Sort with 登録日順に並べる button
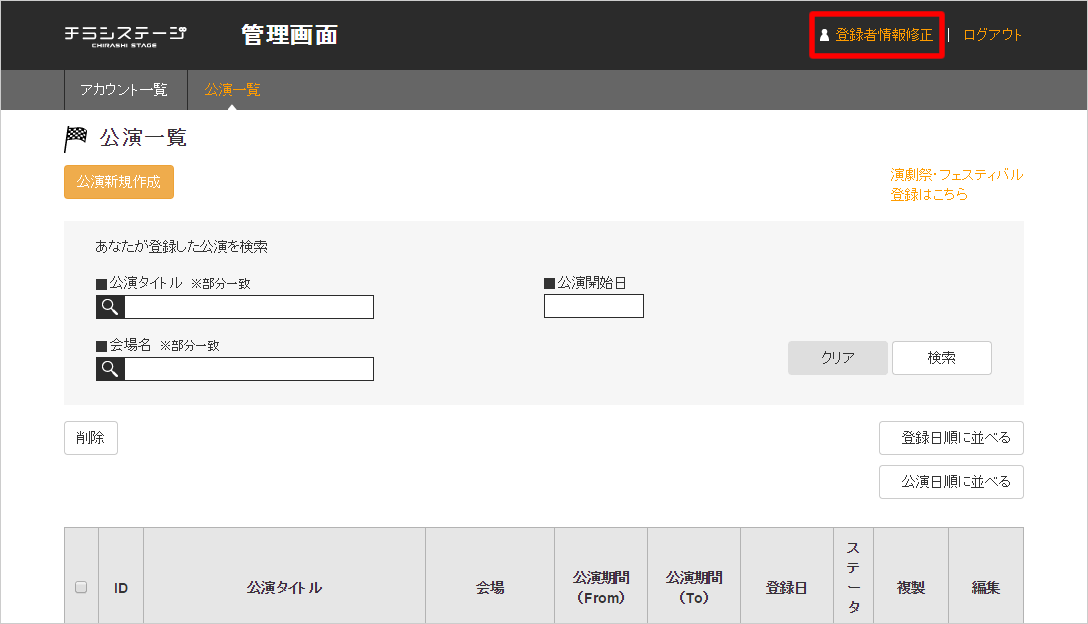Screen dimensions: 1088x624 (951, 438)
